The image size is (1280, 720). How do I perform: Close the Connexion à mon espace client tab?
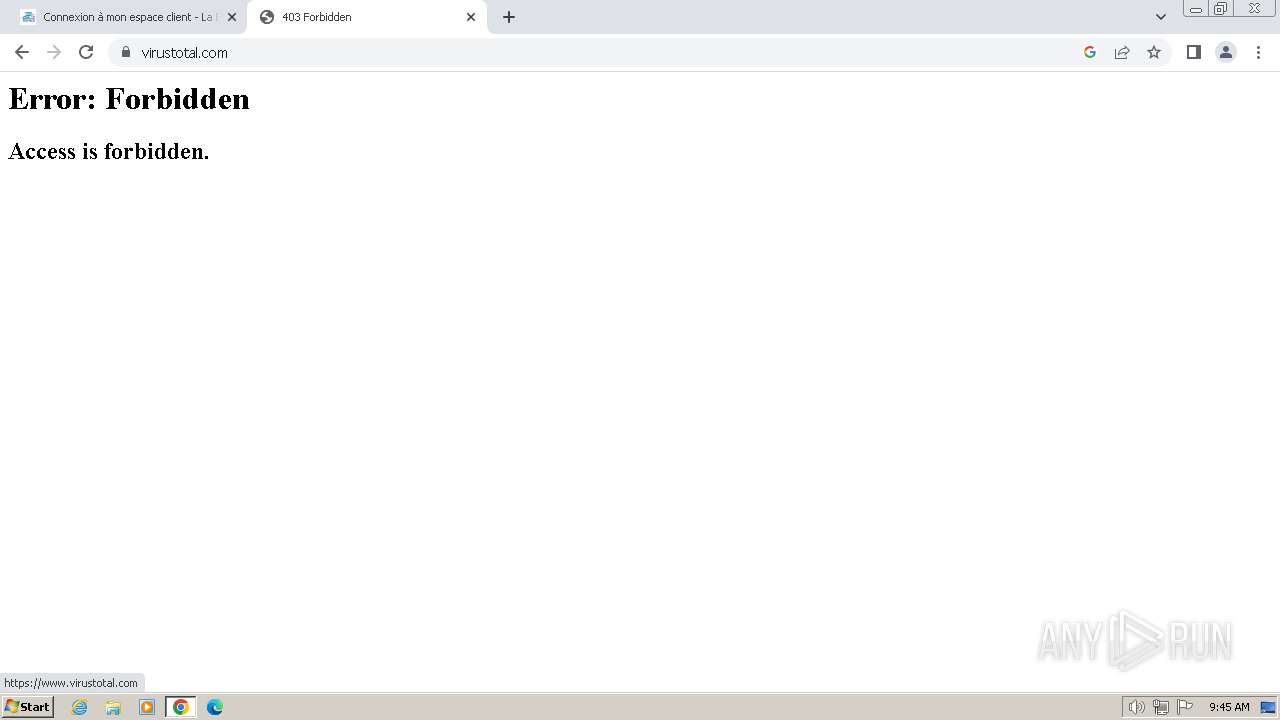(232, 17)
